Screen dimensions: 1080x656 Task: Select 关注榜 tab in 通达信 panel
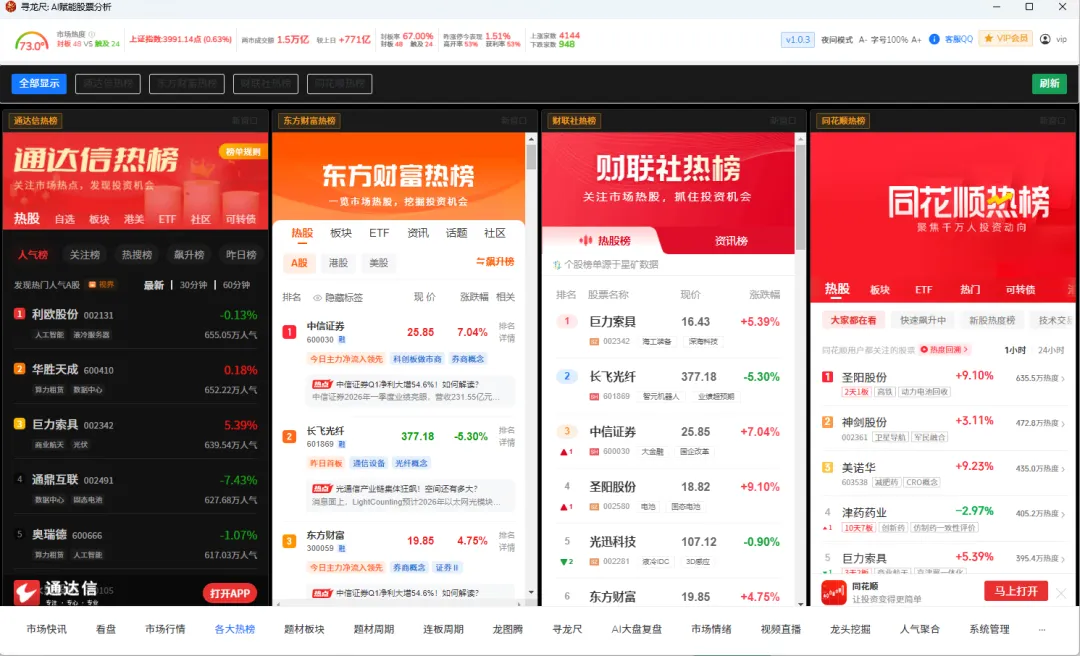(85, 254)
